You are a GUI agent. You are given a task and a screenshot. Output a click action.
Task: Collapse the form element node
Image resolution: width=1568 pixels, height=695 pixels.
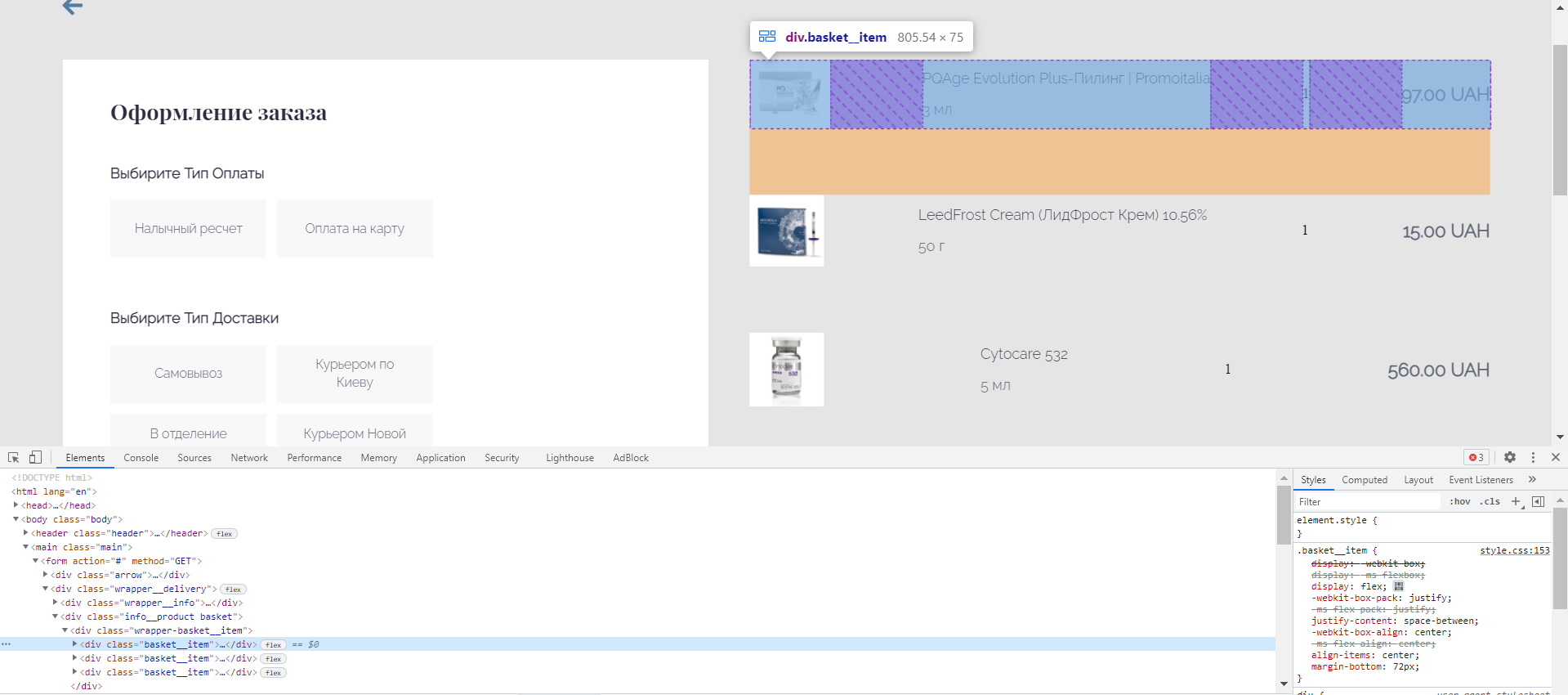click(35, 561)
